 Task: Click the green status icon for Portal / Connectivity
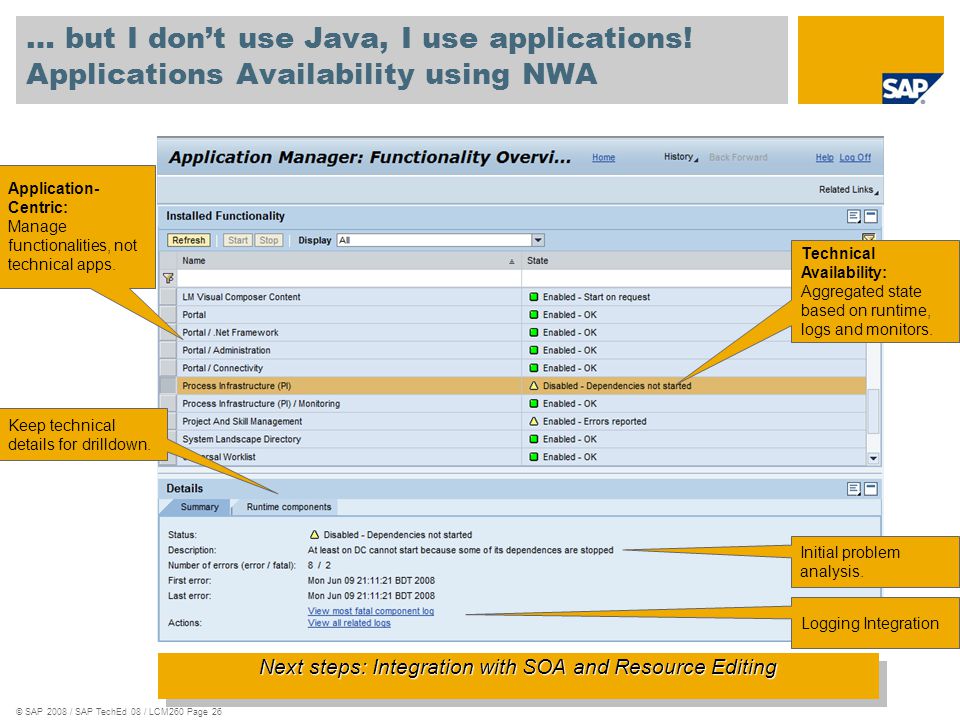[534, 368]
